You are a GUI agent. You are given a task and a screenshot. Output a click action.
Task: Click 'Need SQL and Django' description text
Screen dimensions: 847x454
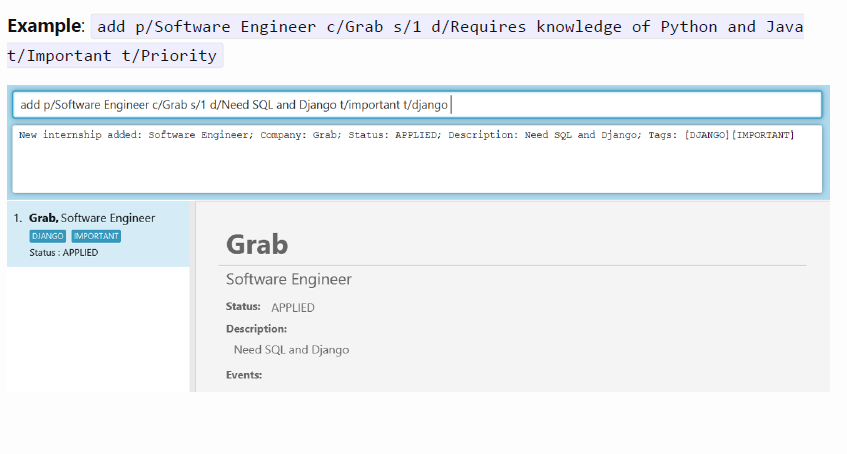coord(291,350)
